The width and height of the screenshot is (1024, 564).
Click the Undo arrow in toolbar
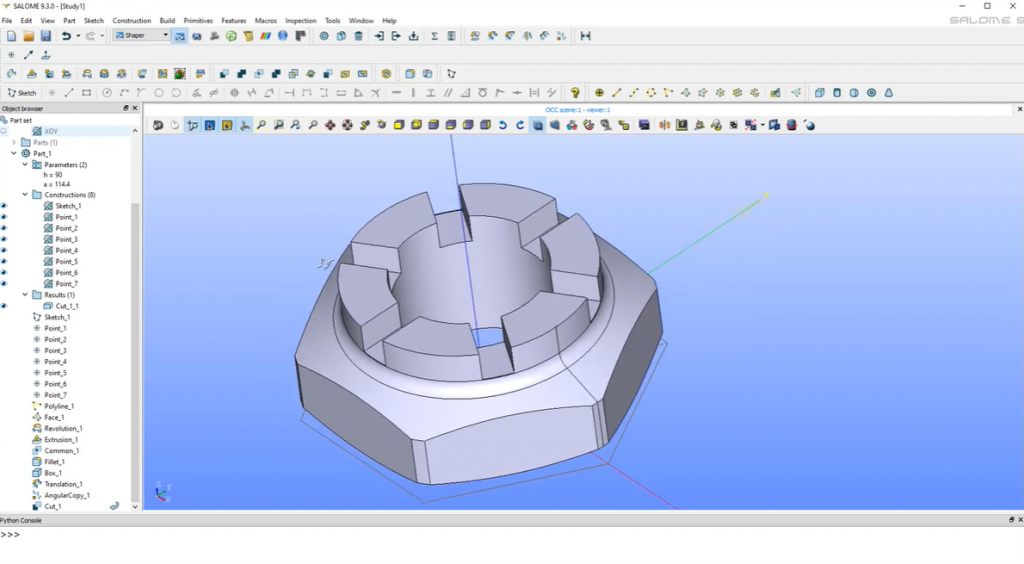[x=66, y=36]
